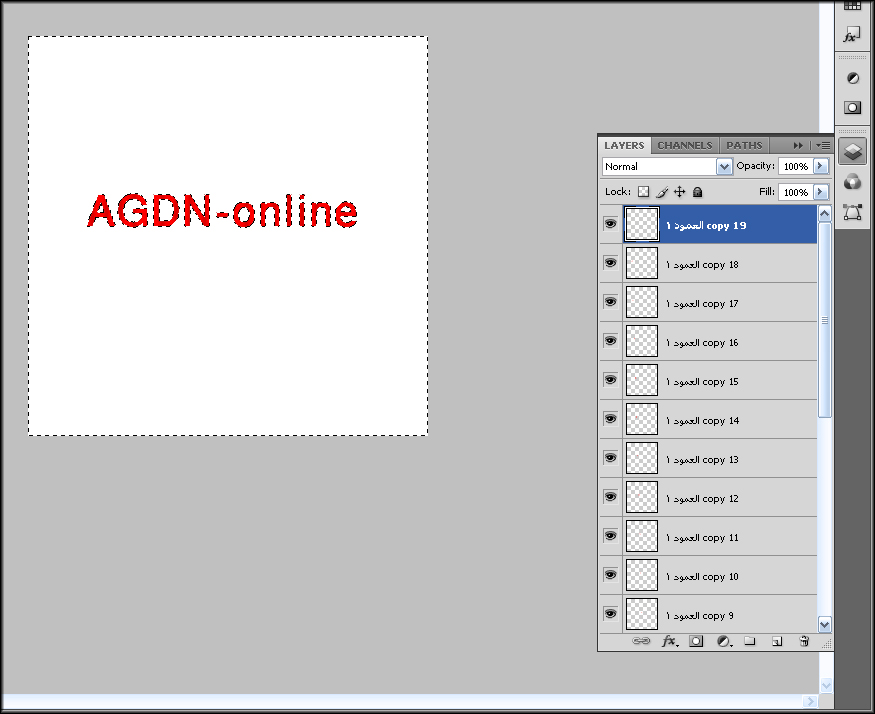Click canvas vertical scroll down arrow
This screenshot has width=875, height=714.
[826, 685]
